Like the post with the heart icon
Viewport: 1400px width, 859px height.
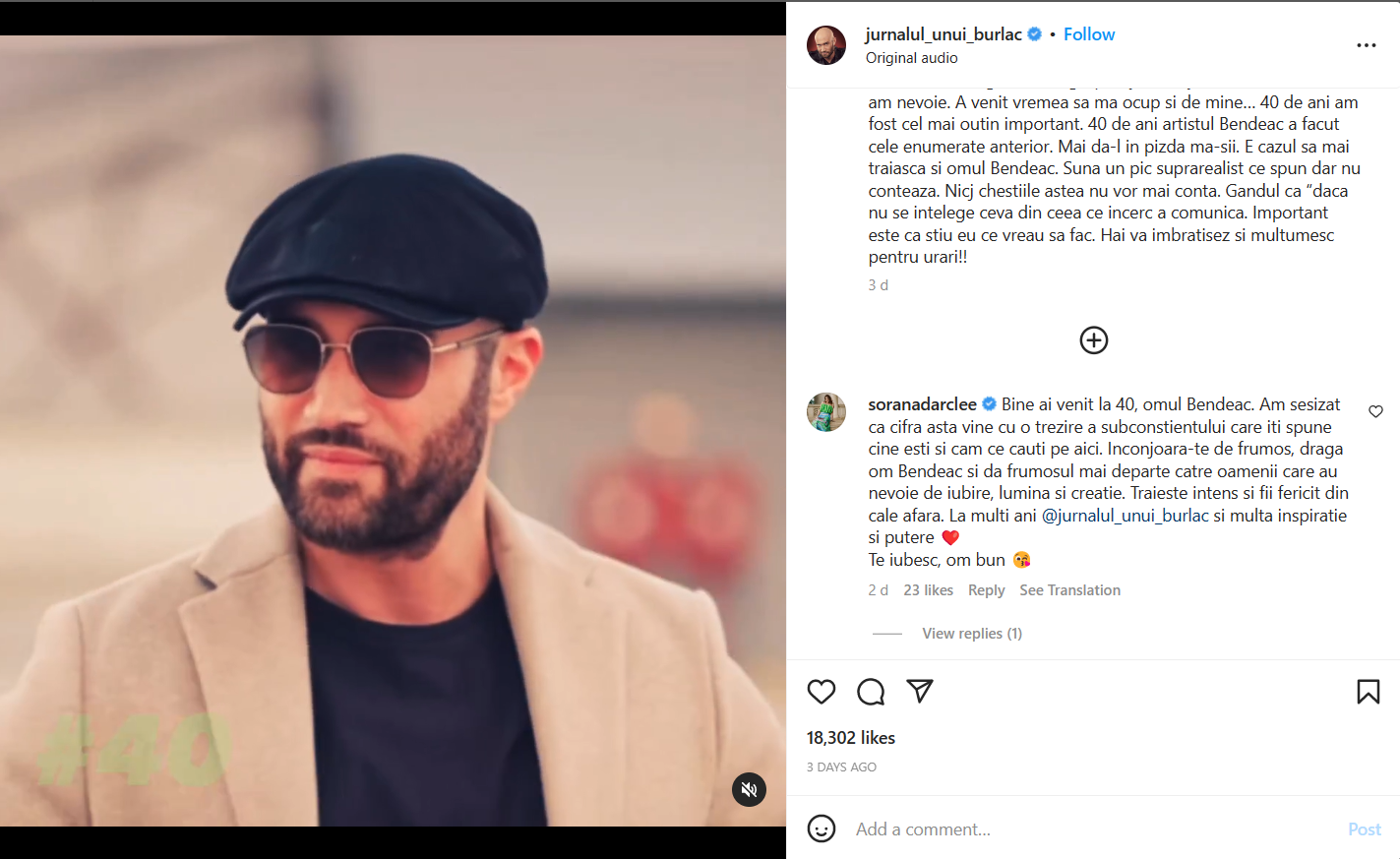point(822,692)
